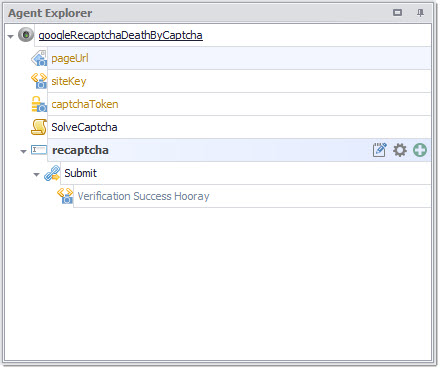Open the gear settings for recaptcha

(x=400, y=150)
